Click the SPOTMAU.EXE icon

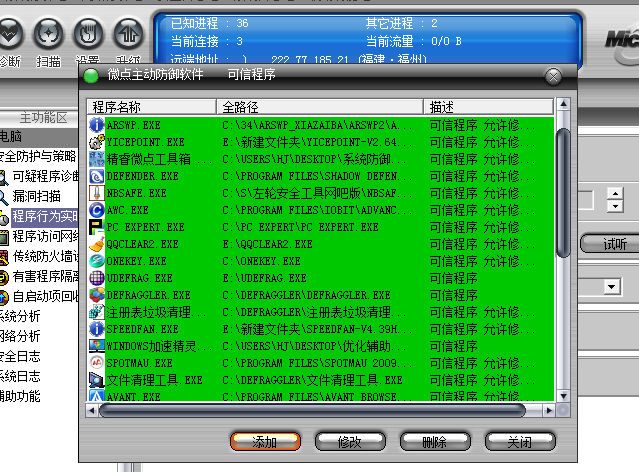(97, 363)
